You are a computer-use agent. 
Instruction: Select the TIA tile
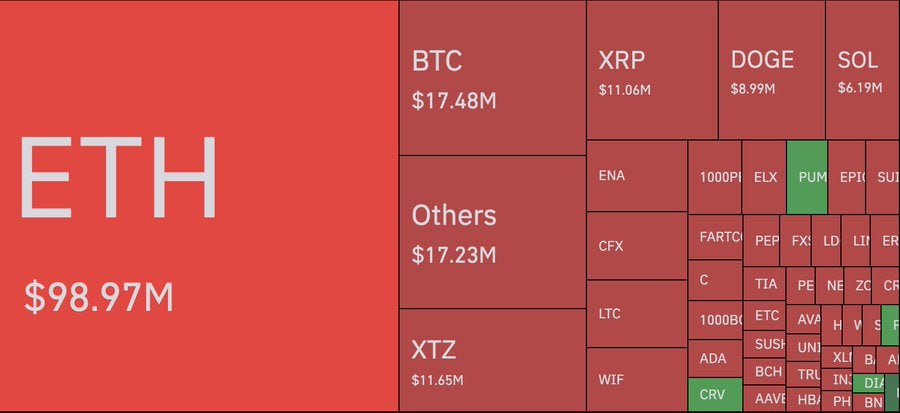pos(764,284)
